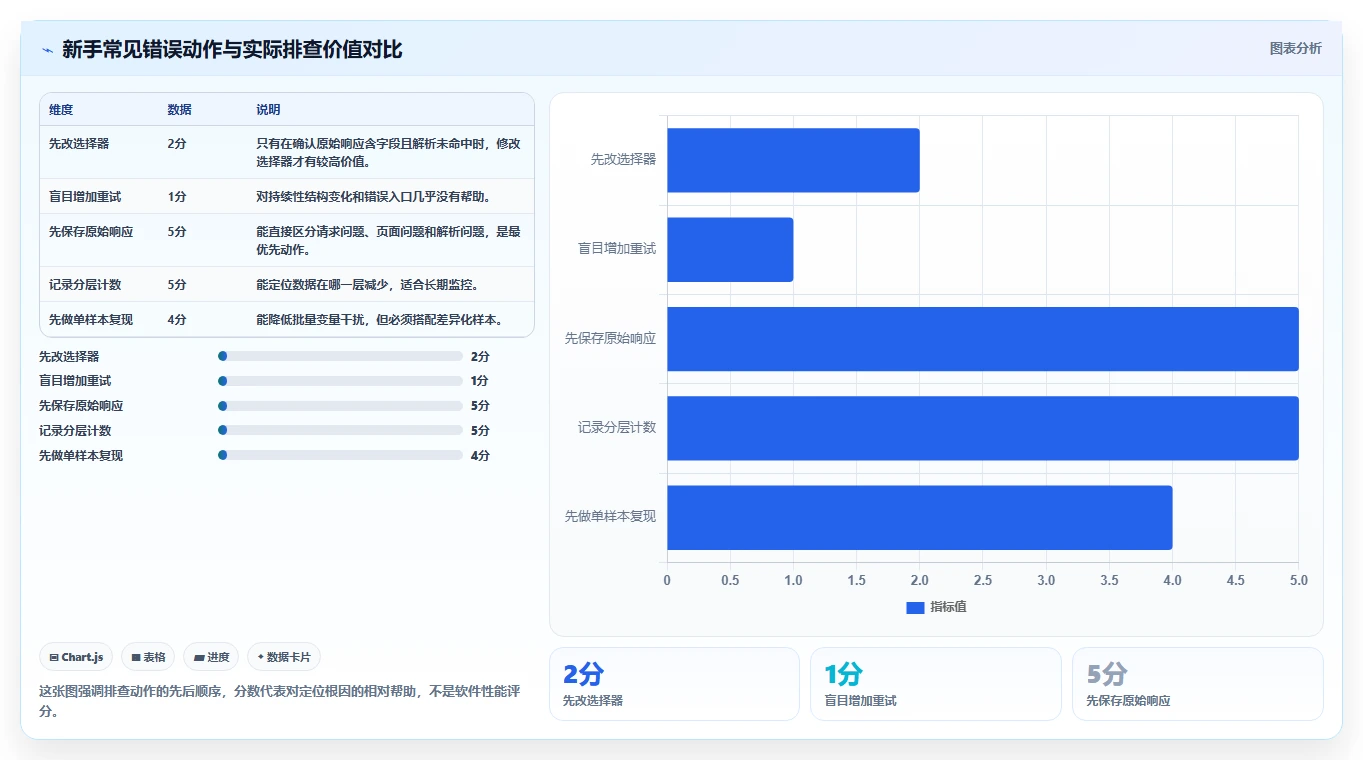This screenshot has height=760, width=1363.
Task: Toggle the 指标值 legend swatch
Action: [x=915, y=607]
